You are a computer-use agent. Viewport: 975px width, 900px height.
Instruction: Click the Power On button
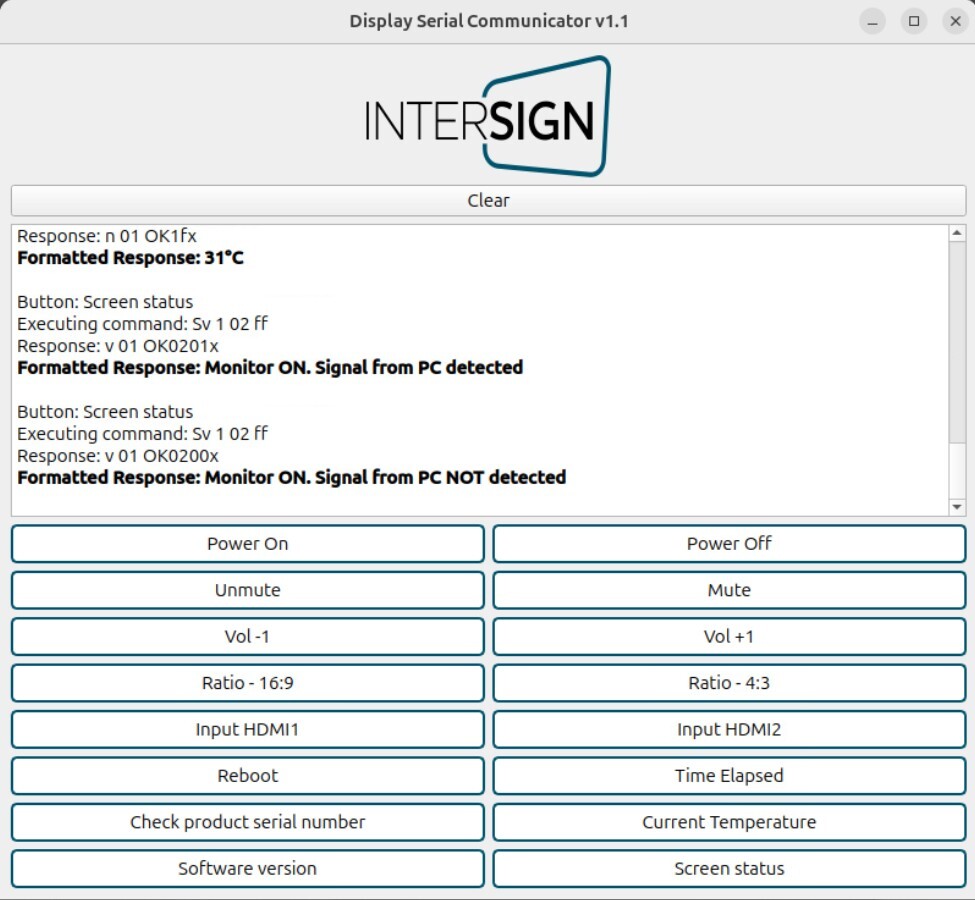pos(247,543)
